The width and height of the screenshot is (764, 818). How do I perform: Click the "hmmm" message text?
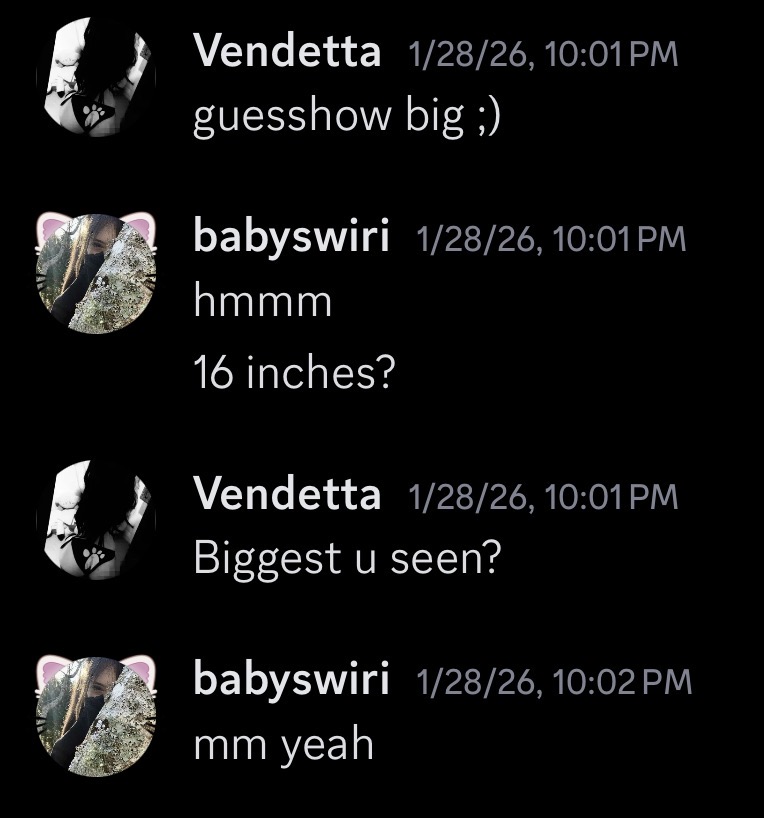click(261, 300)
